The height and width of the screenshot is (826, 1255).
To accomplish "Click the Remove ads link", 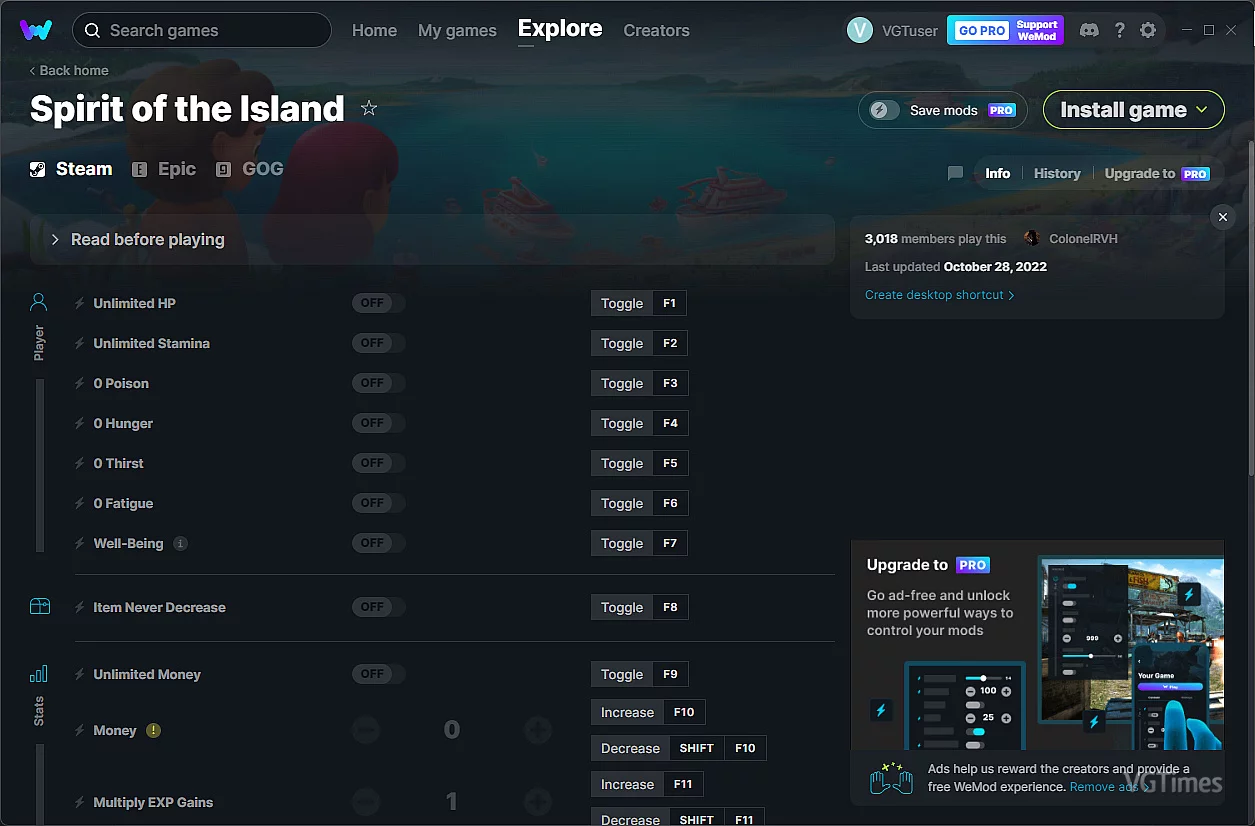I will [1109, 787].
